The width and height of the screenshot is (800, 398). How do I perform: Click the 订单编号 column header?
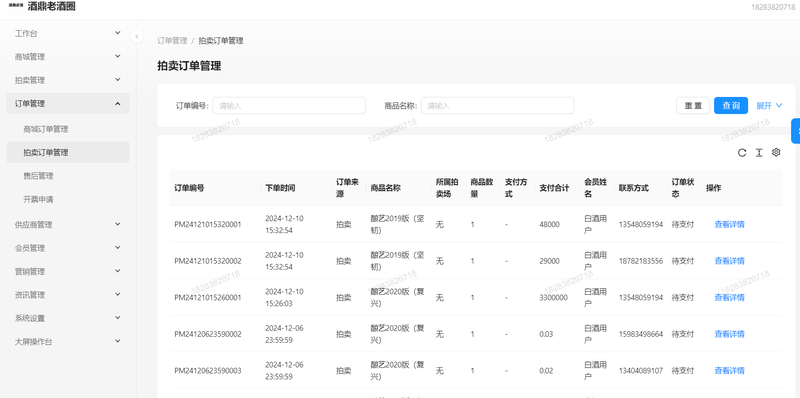point(189,188)
